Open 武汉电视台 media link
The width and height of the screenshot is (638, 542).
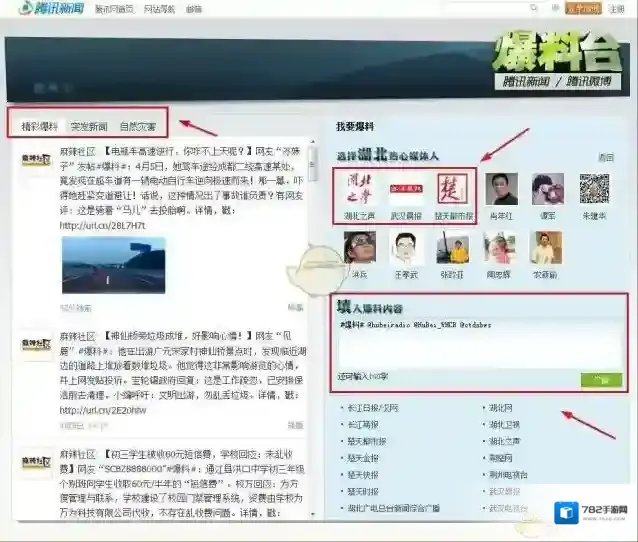[508, 508]
